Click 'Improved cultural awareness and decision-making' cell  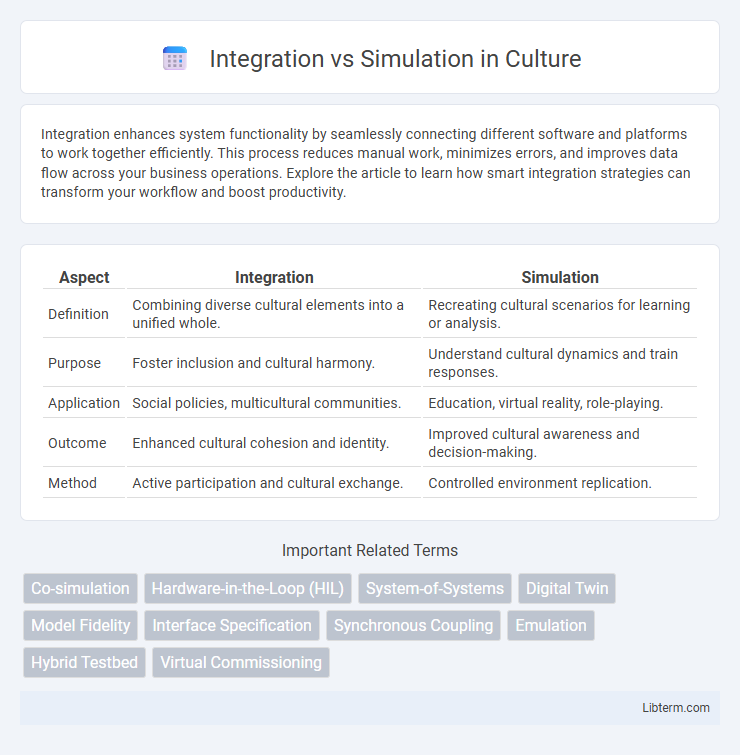point(560,443)
